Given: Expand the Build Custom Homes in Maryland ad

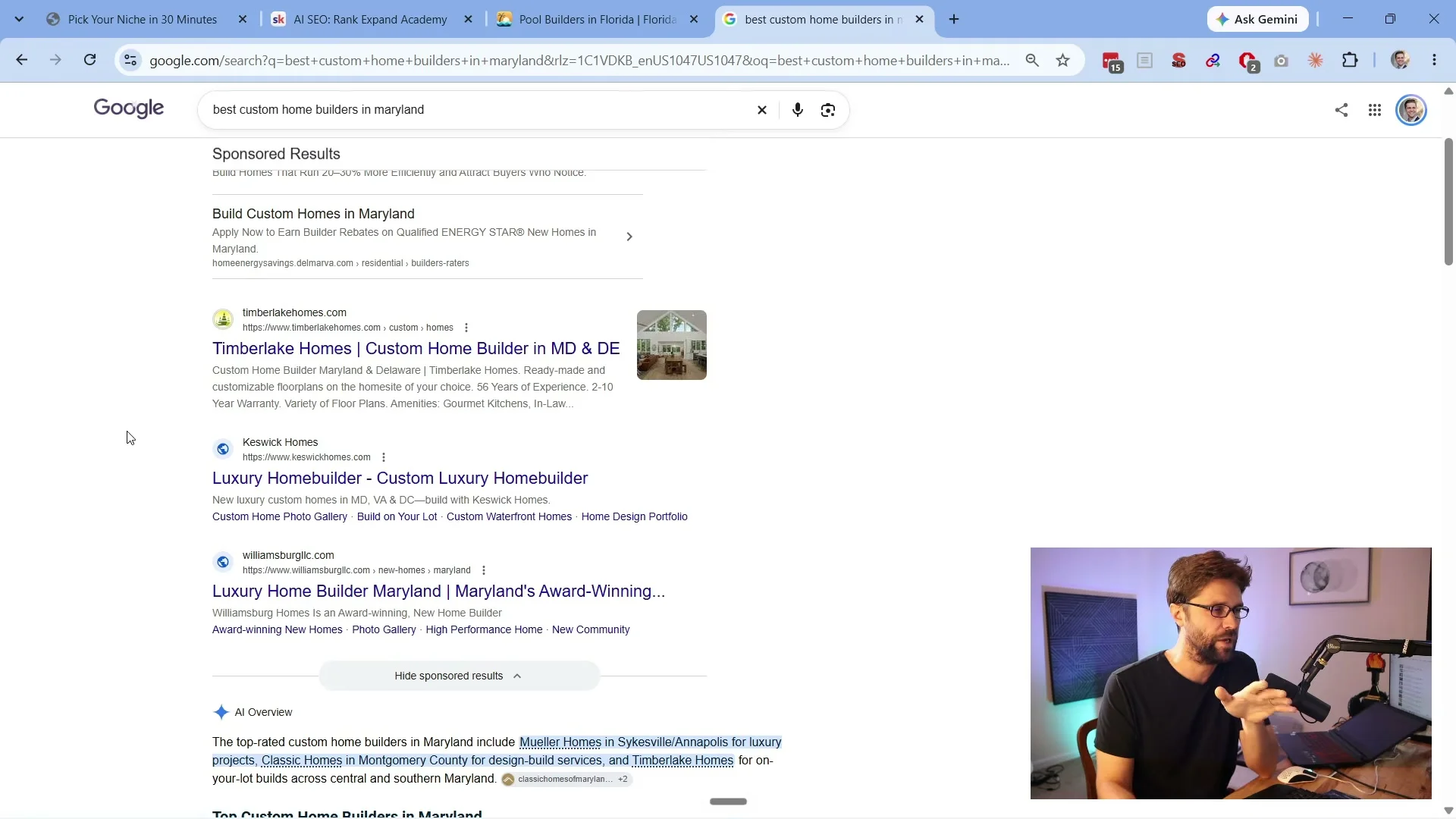Looking at the screenshot, I should 629,237.
